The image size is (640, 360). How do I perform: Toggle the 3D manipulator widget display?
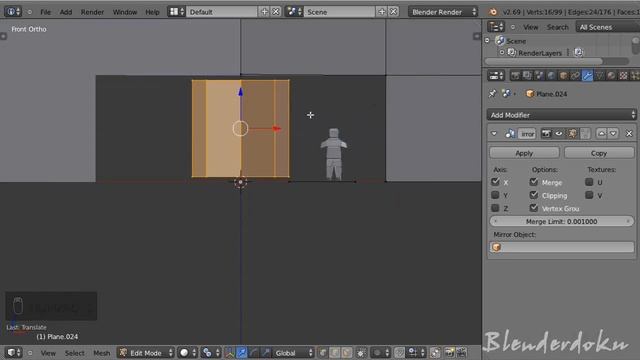(229, 352)
